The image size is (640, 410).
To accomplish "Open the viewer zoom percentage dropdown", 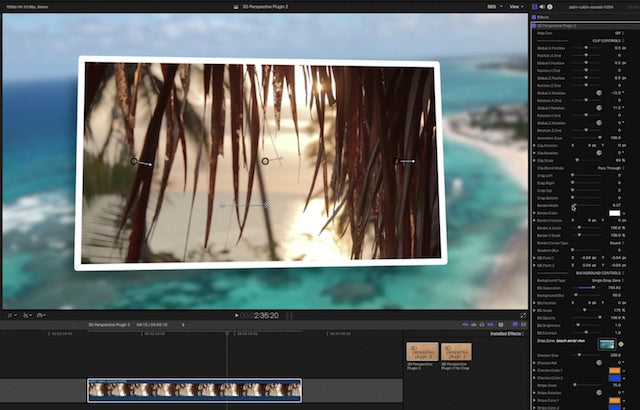I will [494, 6].
